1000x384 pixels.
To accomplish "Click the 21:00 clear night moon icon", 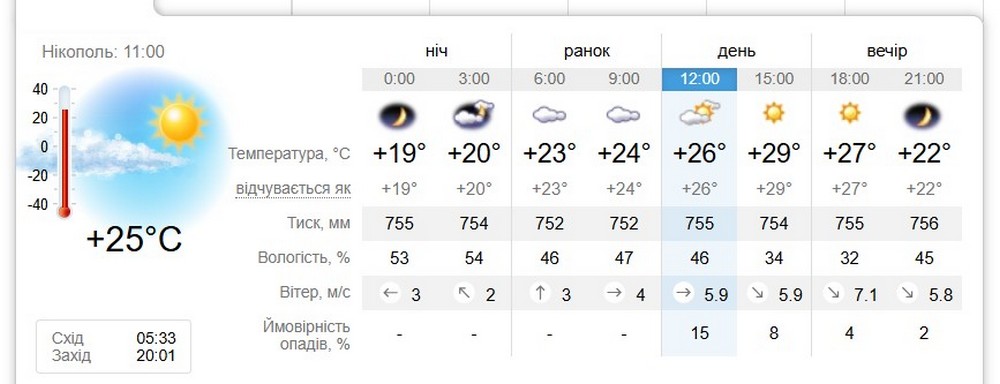I will coord(923,116).
